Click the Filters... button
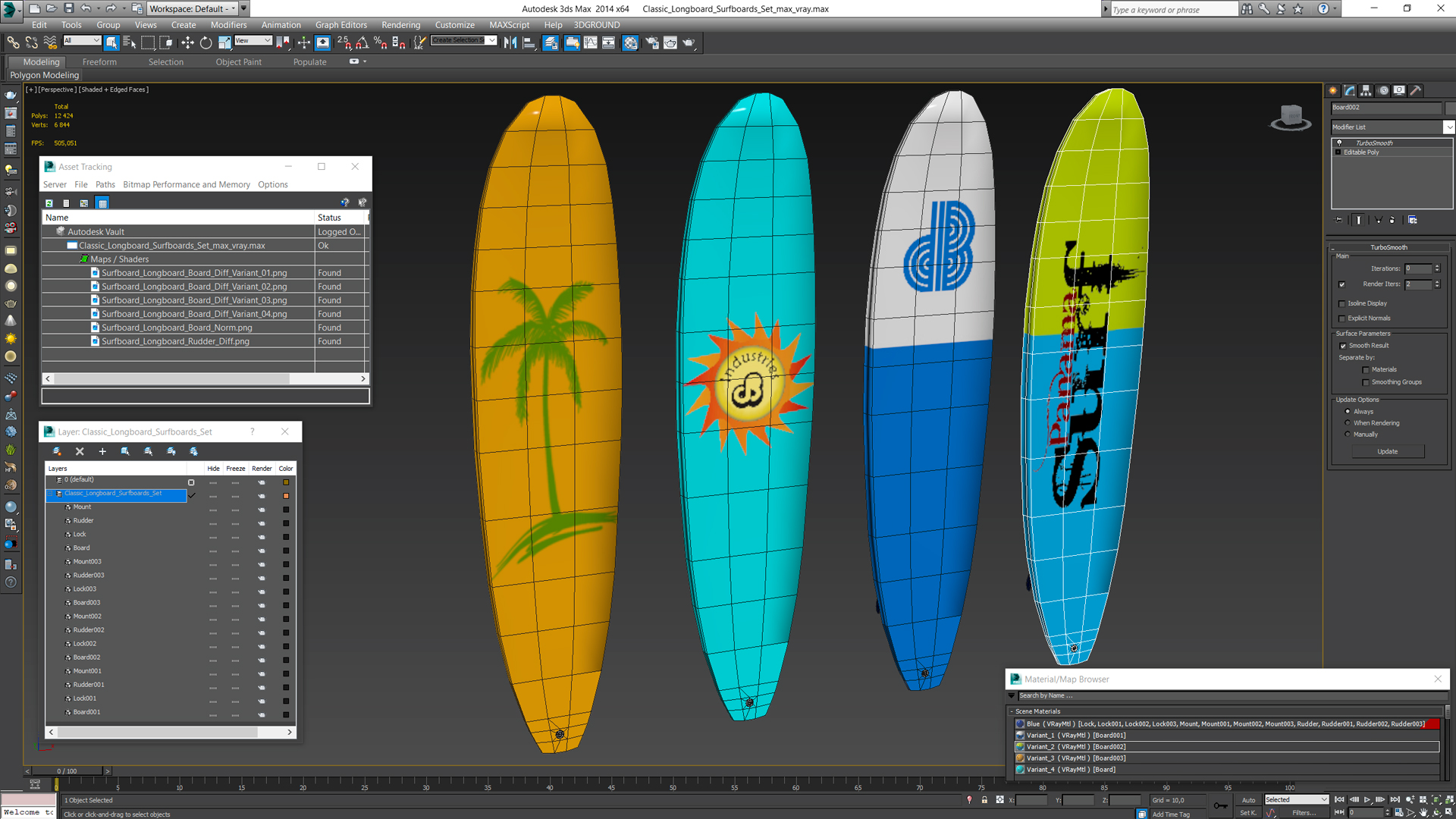 coord(1304,813)
